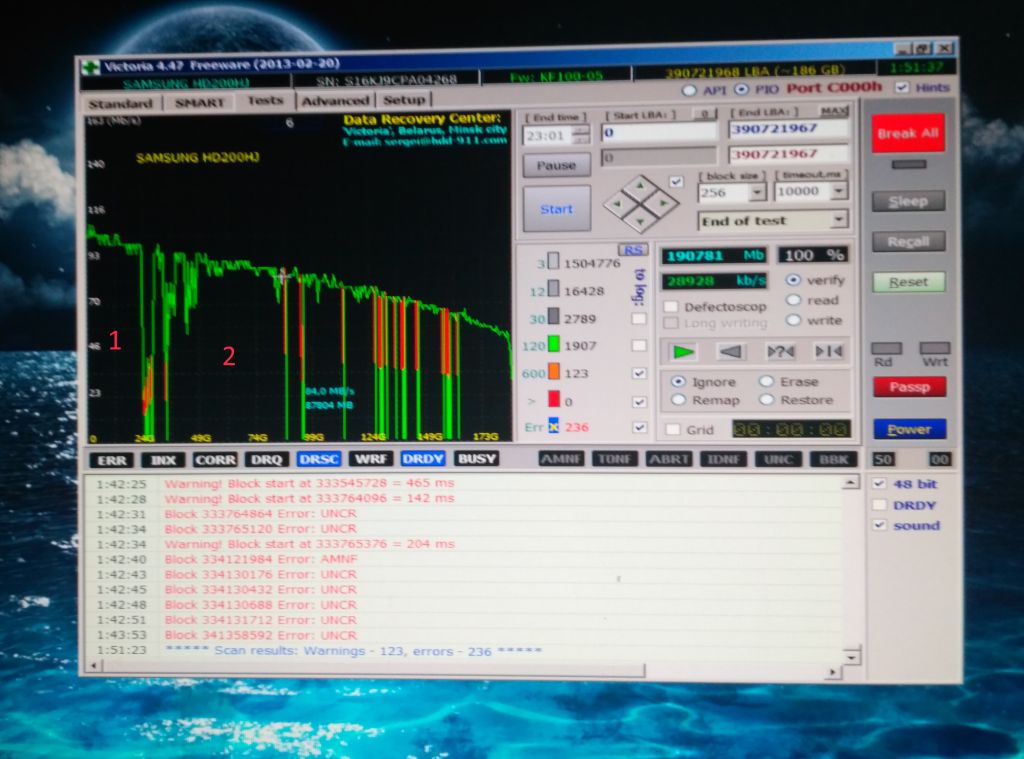1024x759 pixels.
Task: Choose the Remap option
Action: pos(679,400)
